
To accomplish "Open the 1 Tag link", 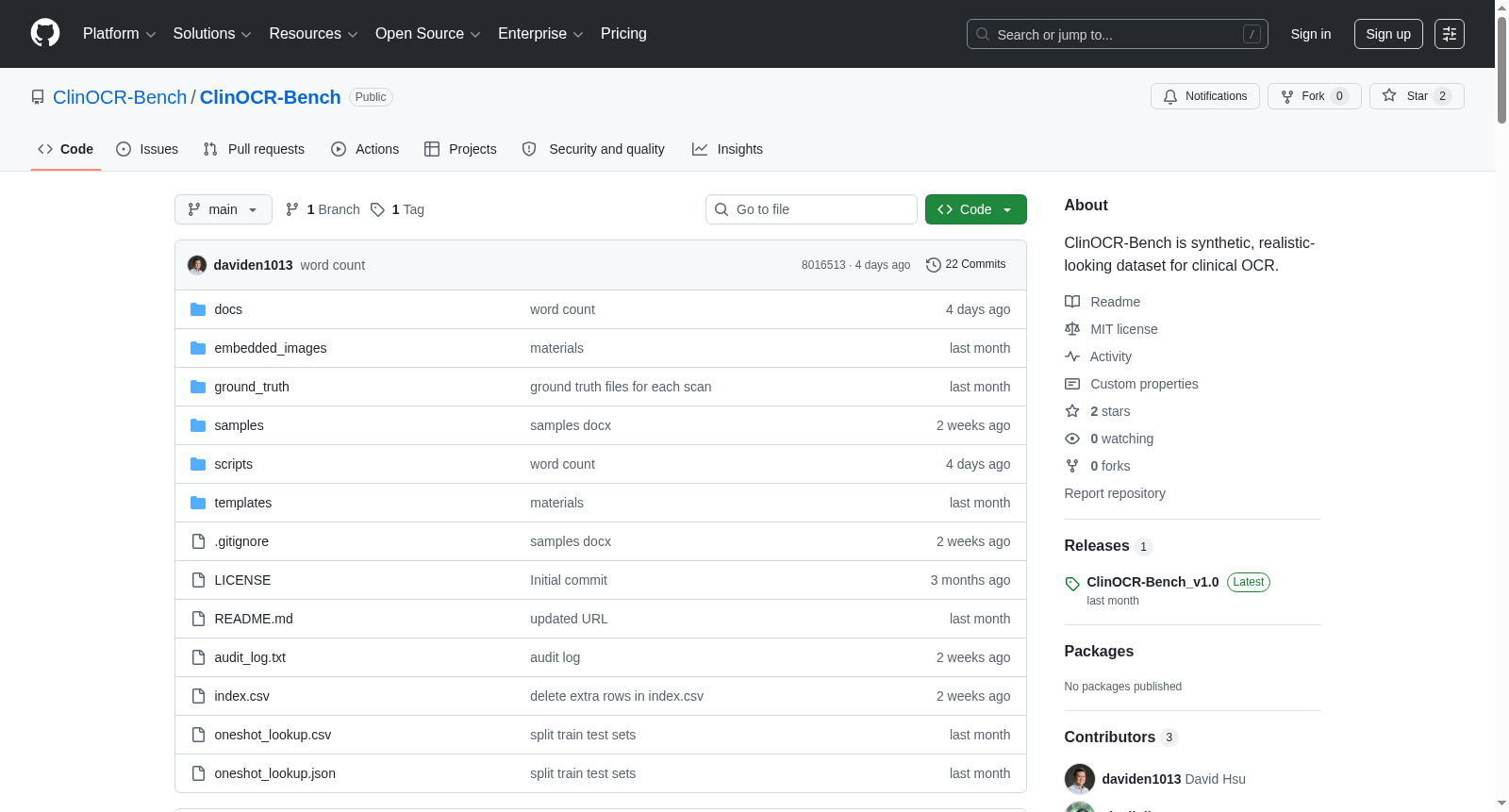I will pos(397,209).
